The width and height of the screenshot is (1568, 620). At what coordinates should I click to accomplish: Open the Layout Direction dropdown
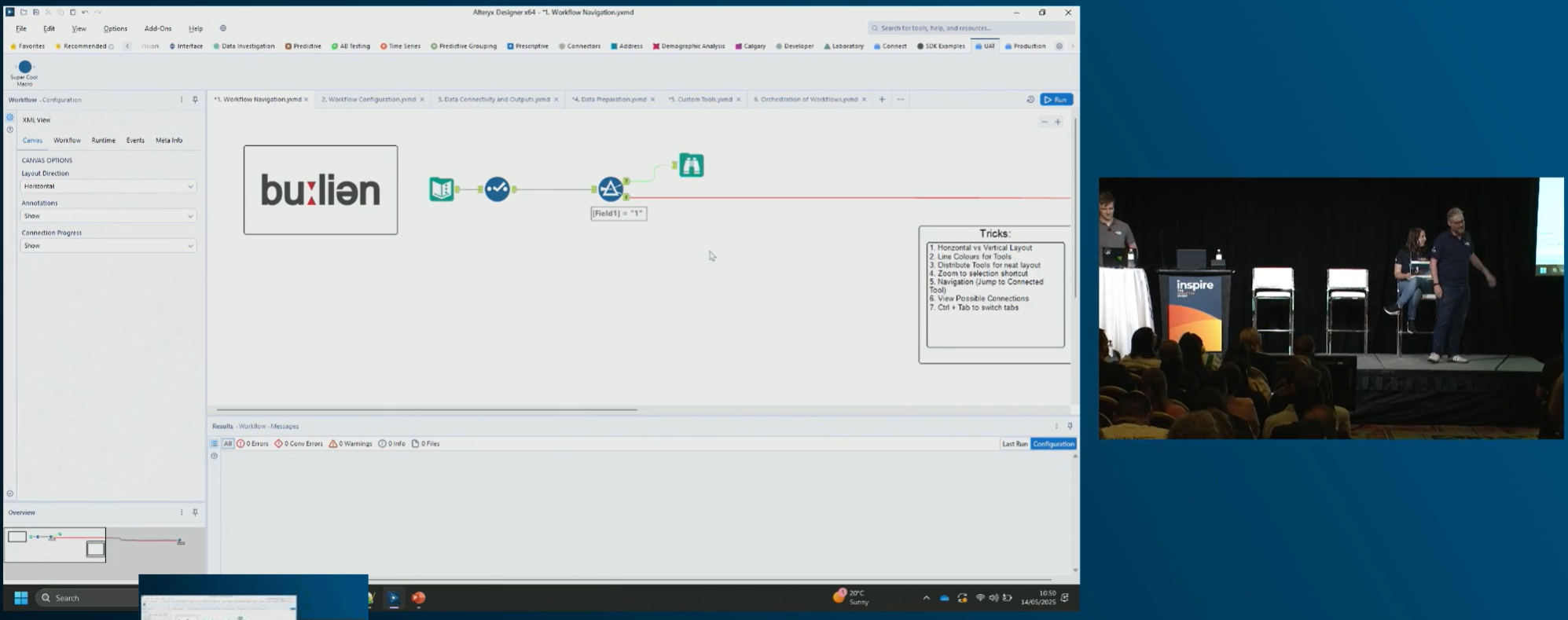[108, 186]
